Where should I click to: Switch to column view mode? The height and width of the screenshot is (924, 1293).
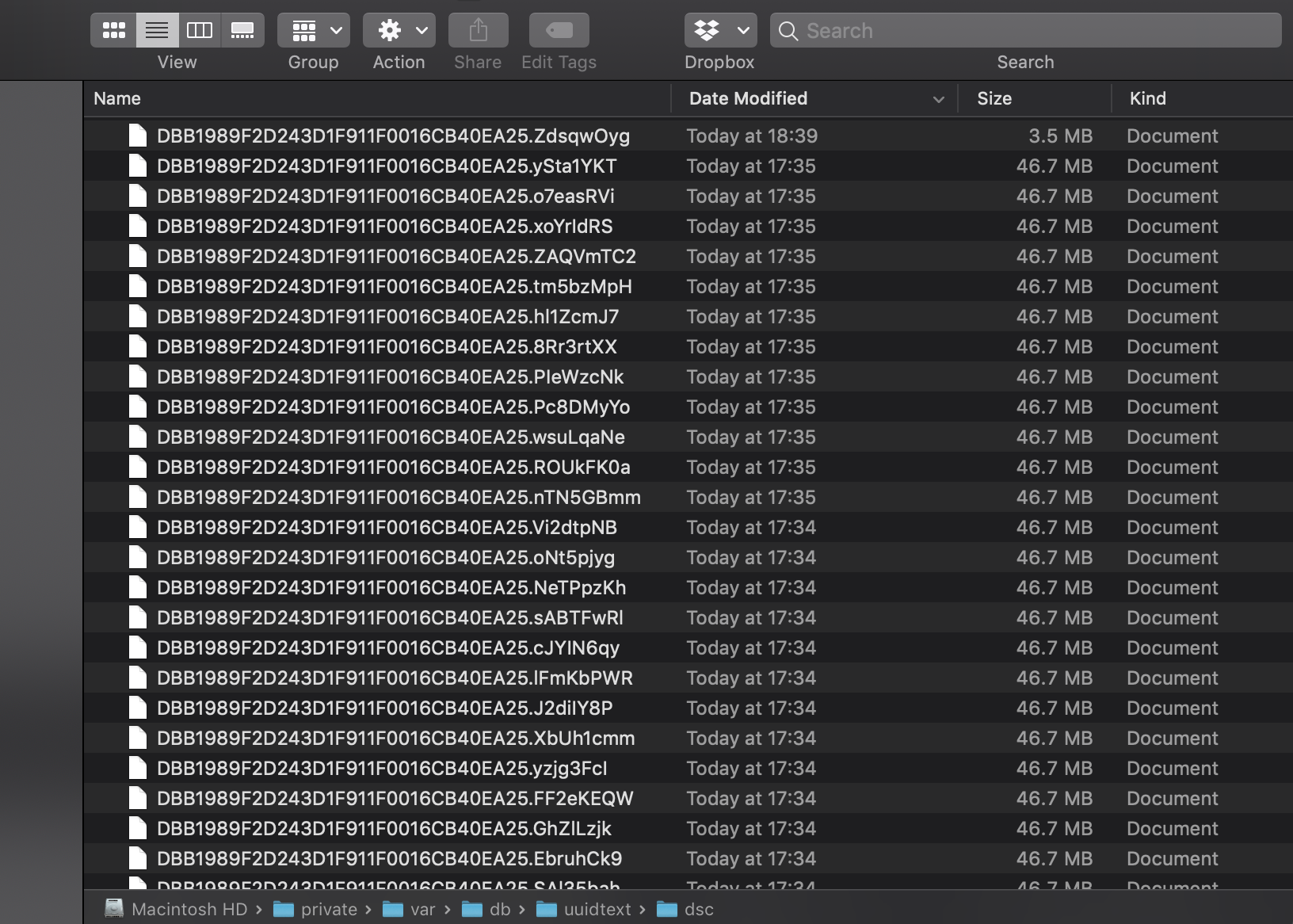(x=200, y=31)
